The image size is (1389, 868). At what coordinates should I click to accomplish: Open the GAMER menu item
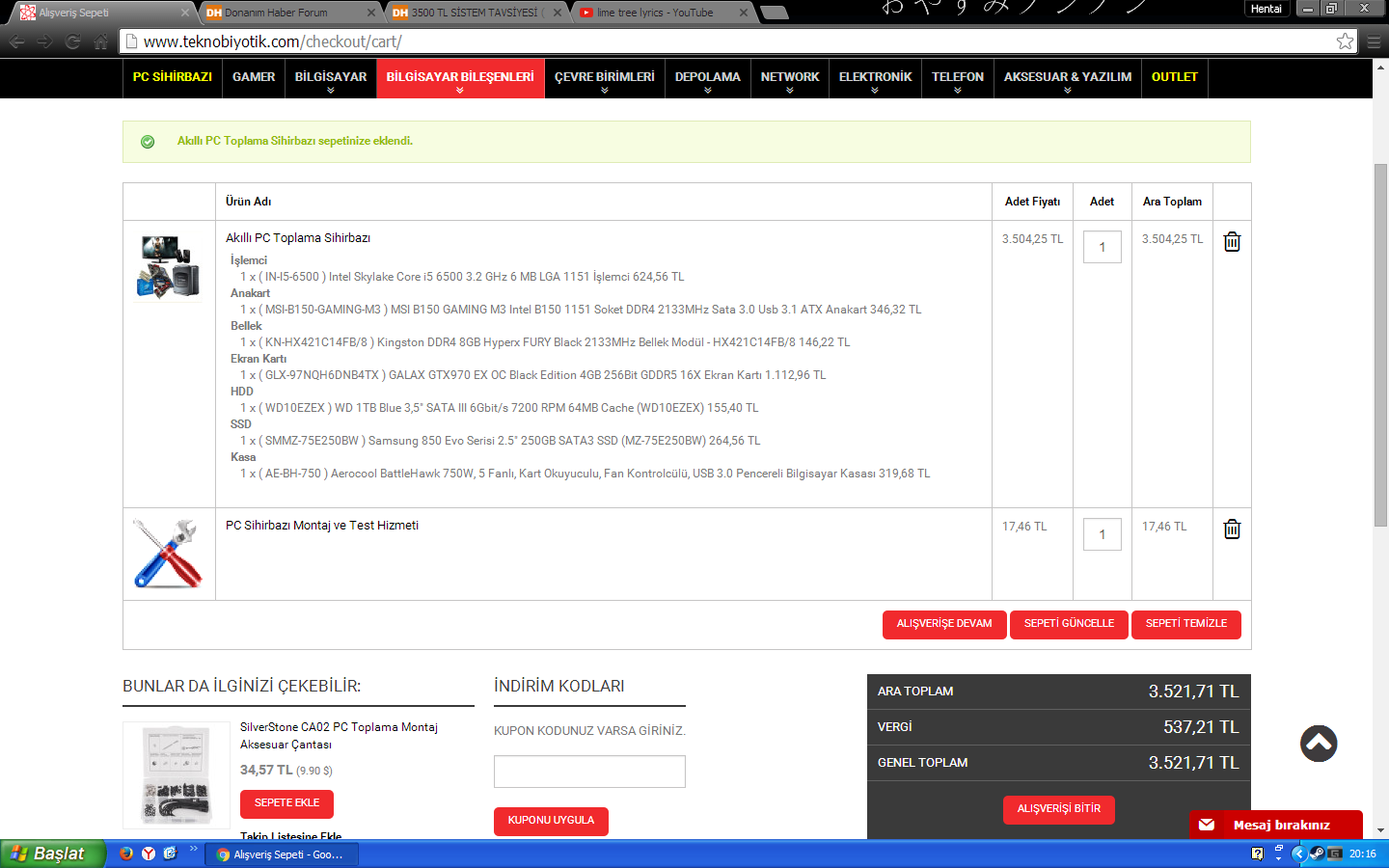pyautogui.click(x=254, y=77)
